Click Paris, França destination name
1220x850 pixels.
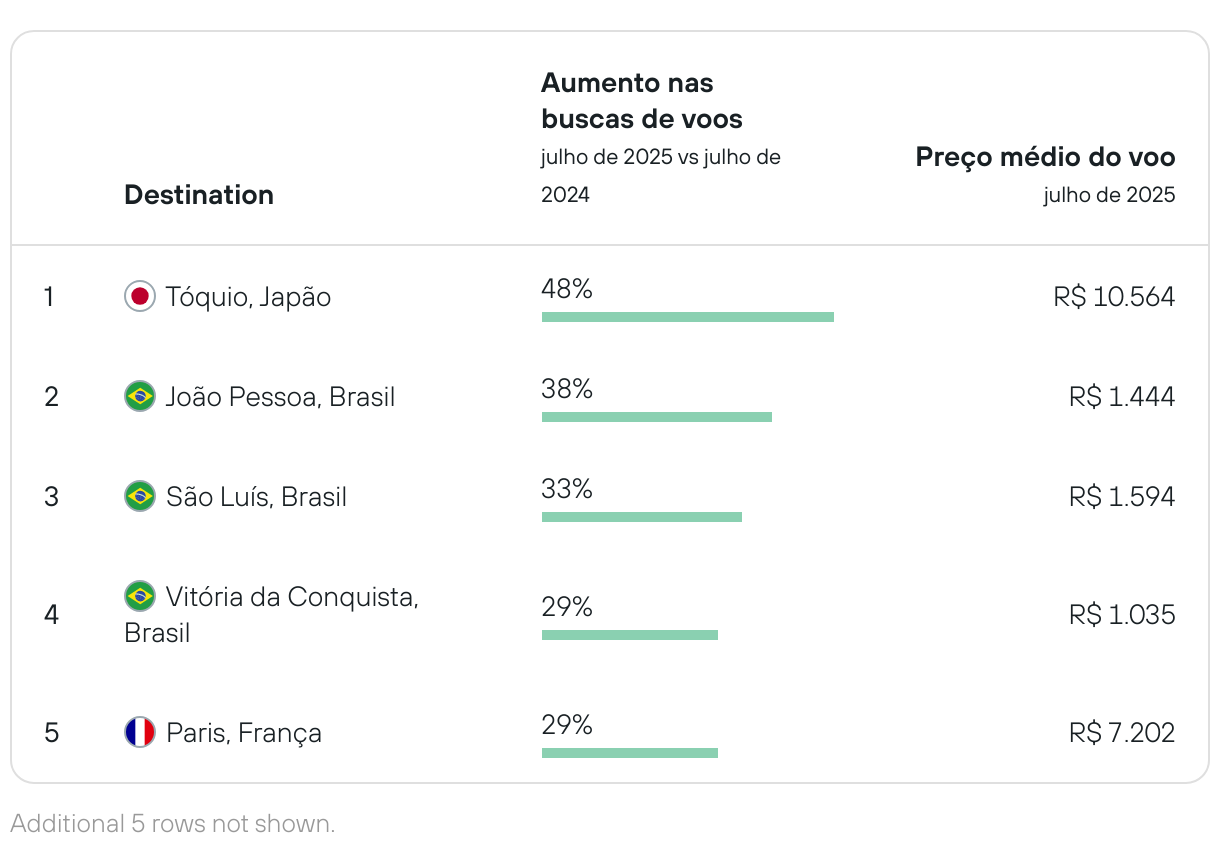tap(244, 733)
